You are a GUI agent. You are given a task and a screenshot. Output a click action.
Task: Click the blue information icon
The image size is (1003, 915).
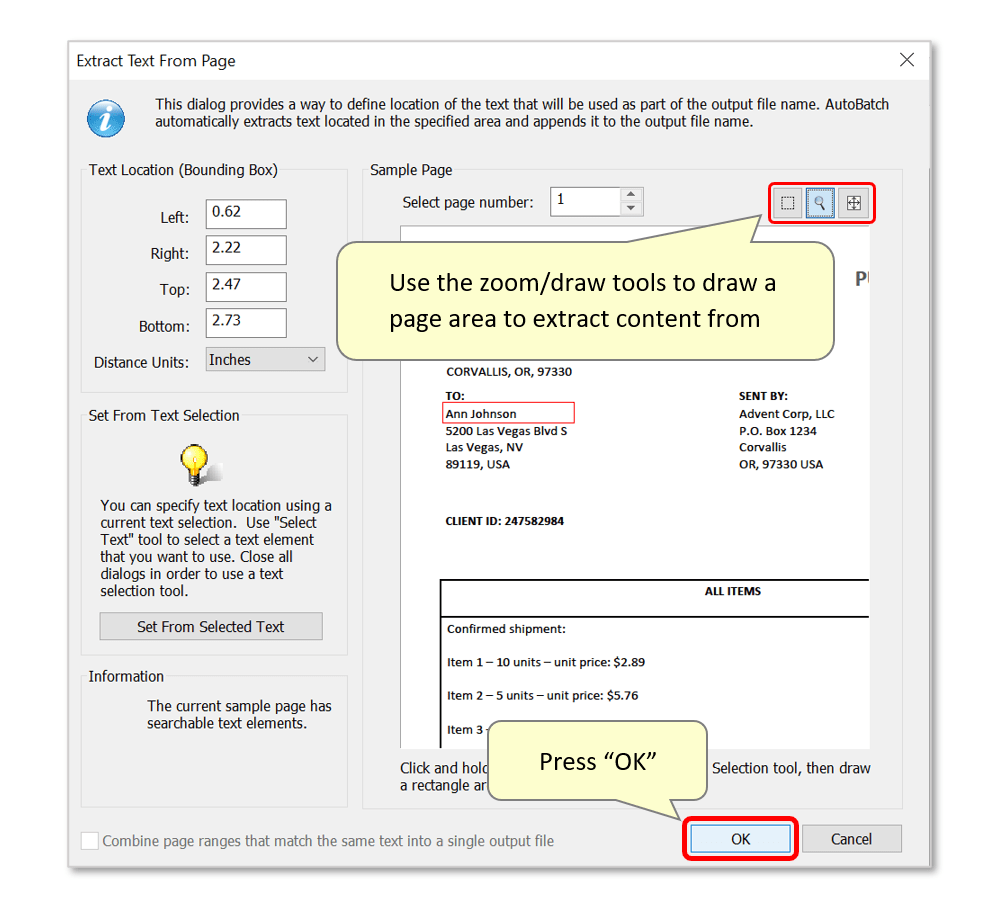click(106, 118)
